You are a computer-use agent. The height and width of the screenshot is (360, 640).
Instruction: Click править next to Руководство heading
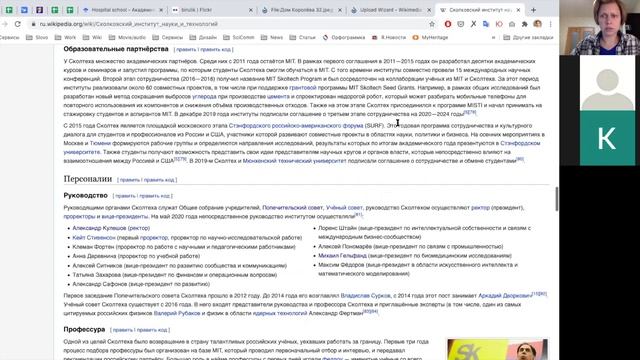[x=125, y=196]
